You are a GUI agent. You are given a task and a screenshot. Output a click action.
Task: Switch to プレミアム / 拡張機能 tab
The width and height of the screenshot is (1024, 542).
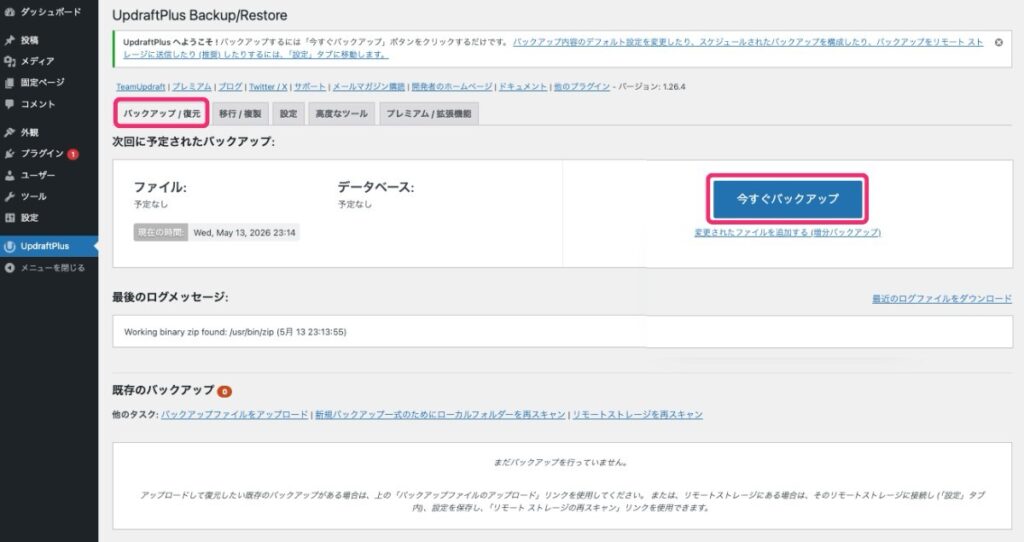tap(428, 114)
